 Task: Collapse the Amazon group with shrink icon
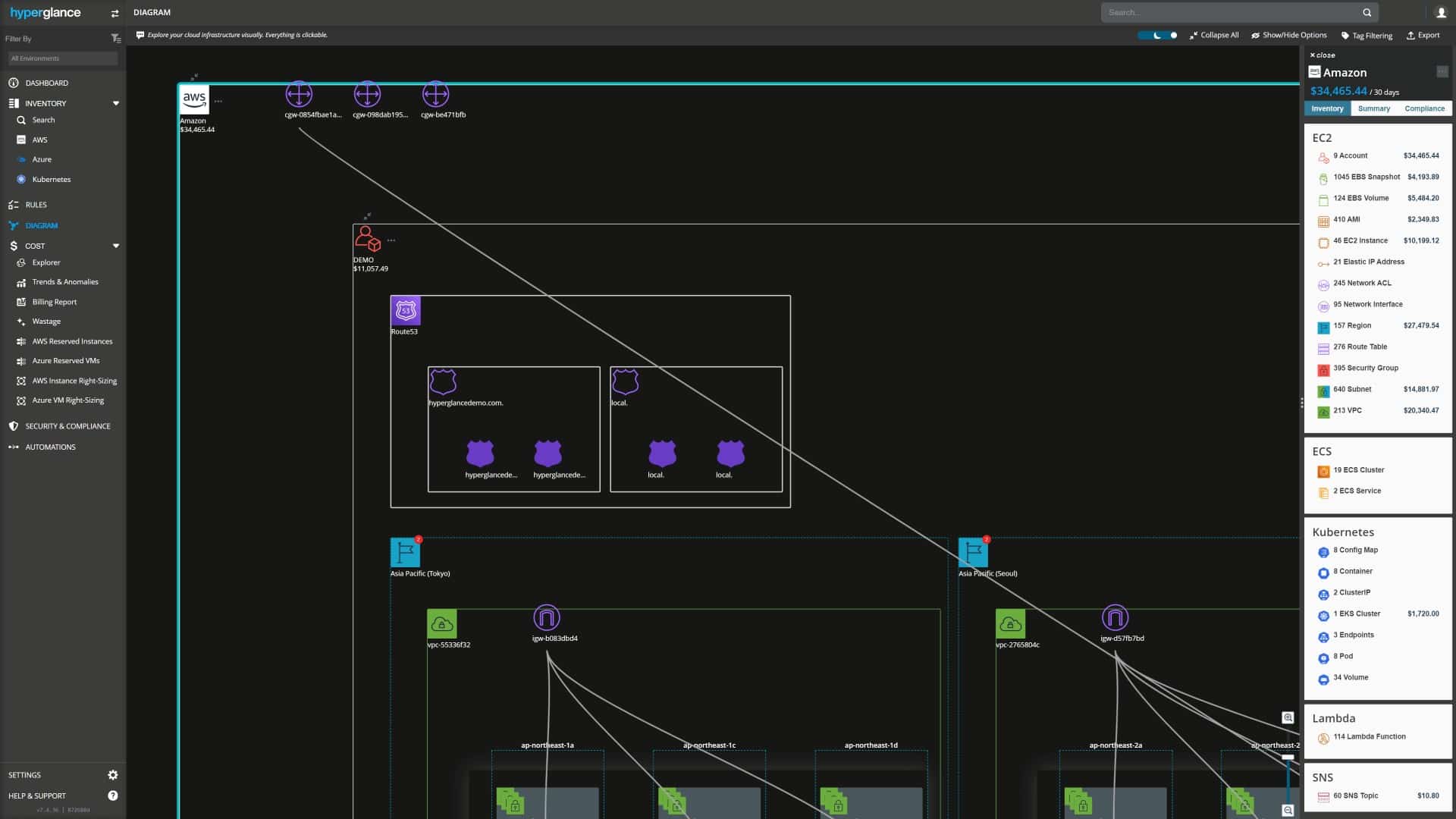click(194, 77)
